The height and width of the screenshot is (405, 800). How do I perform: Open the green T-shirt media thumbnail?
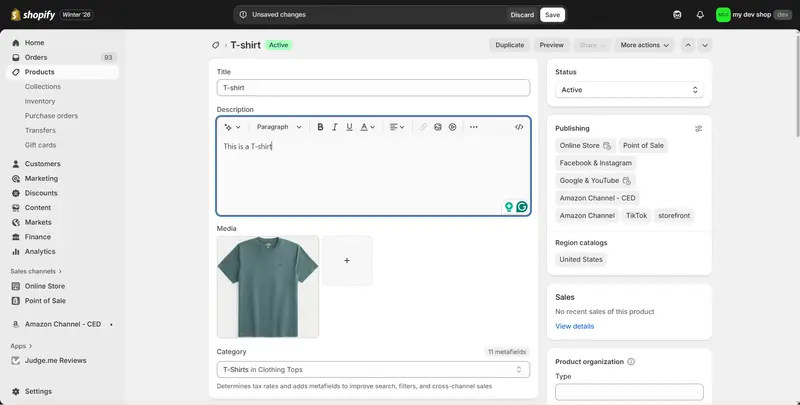(x=268, y=287)
